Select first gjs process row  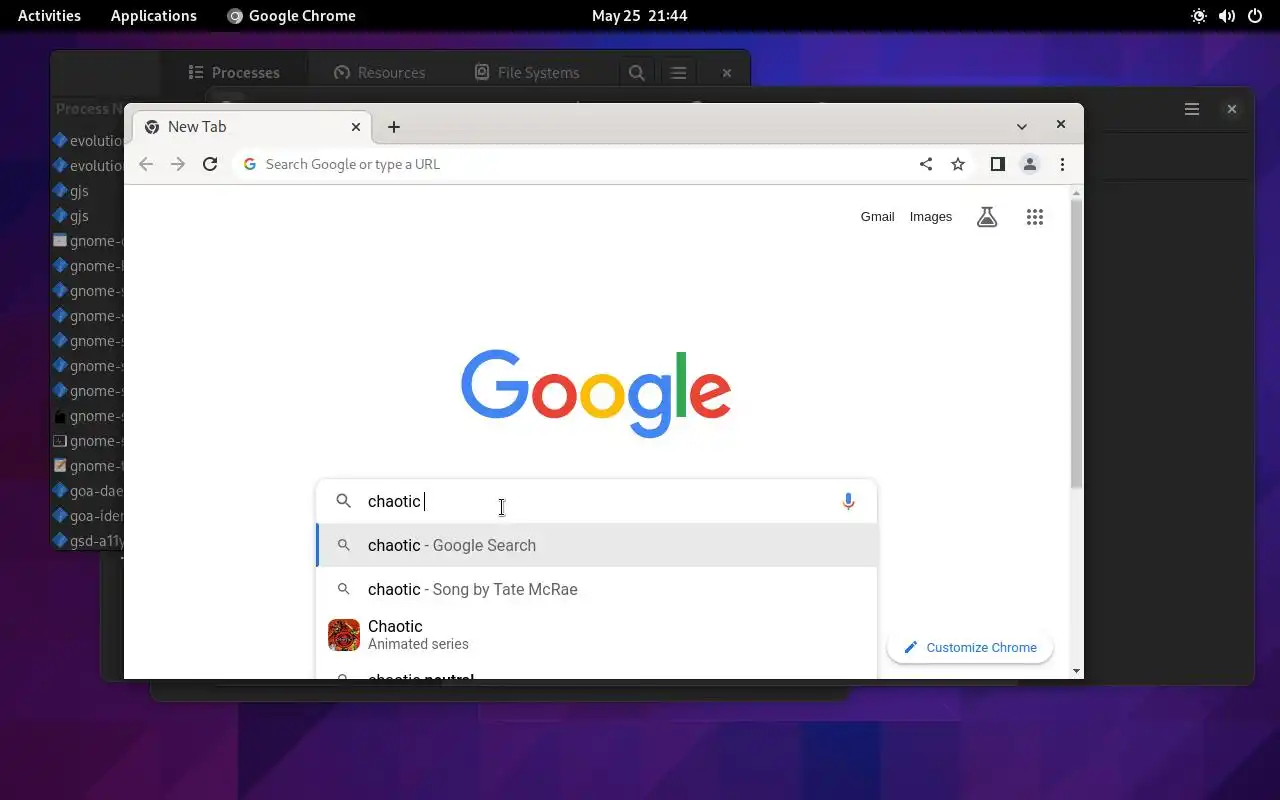coord(88,190)
